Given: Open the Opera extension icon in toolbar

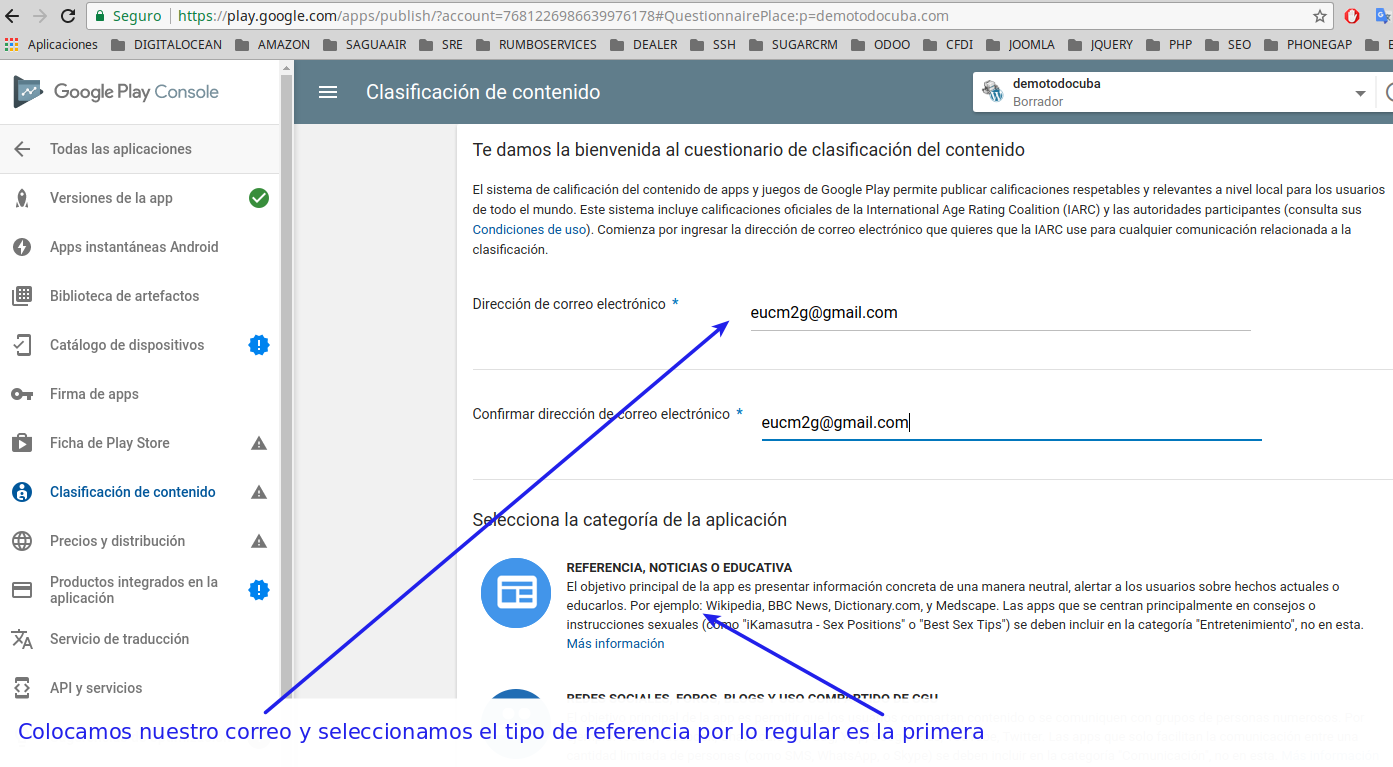Looking at the screenshot, I should 1352,16.
